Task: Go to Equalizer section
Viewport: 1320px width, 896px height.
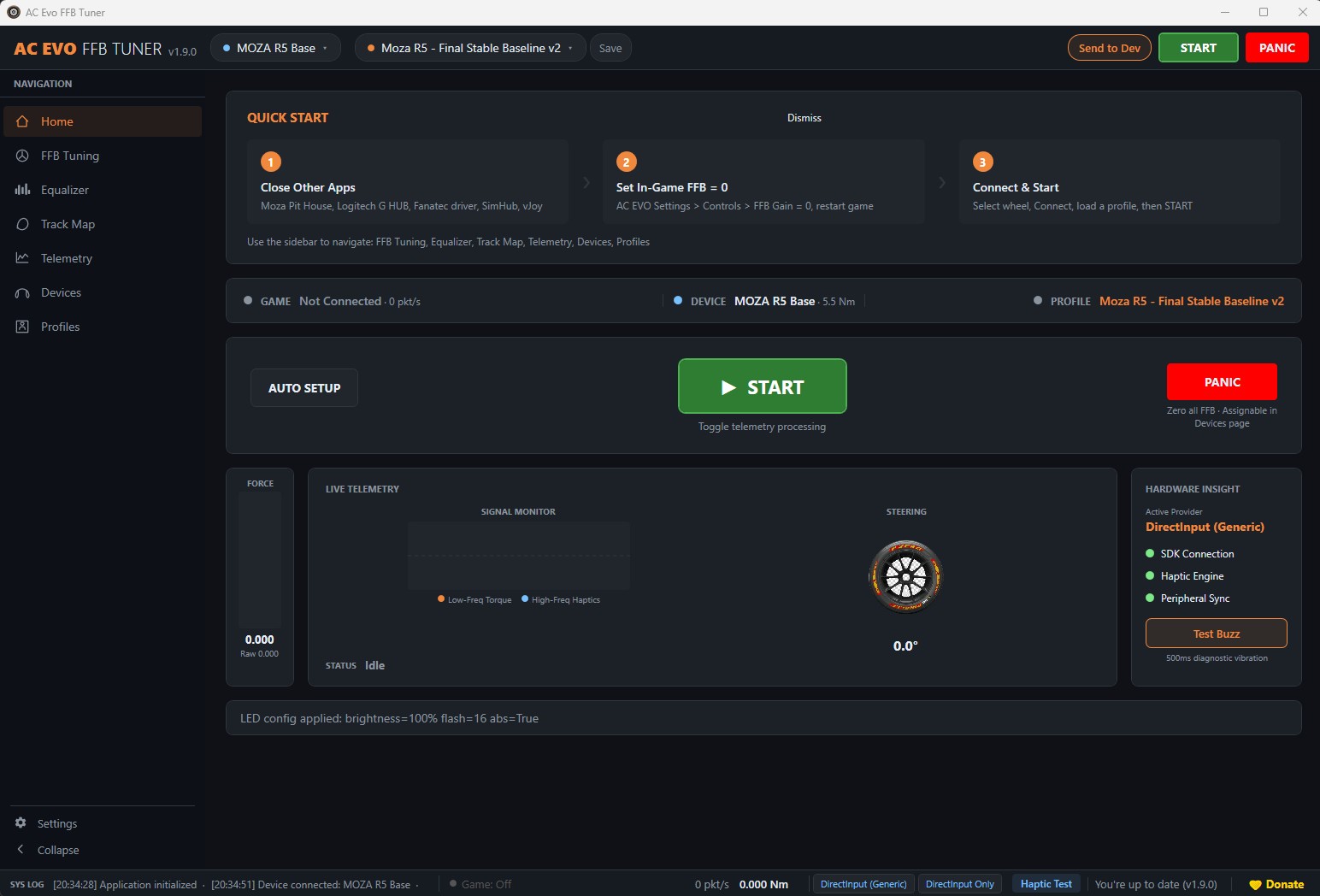Action: point(103,190)
